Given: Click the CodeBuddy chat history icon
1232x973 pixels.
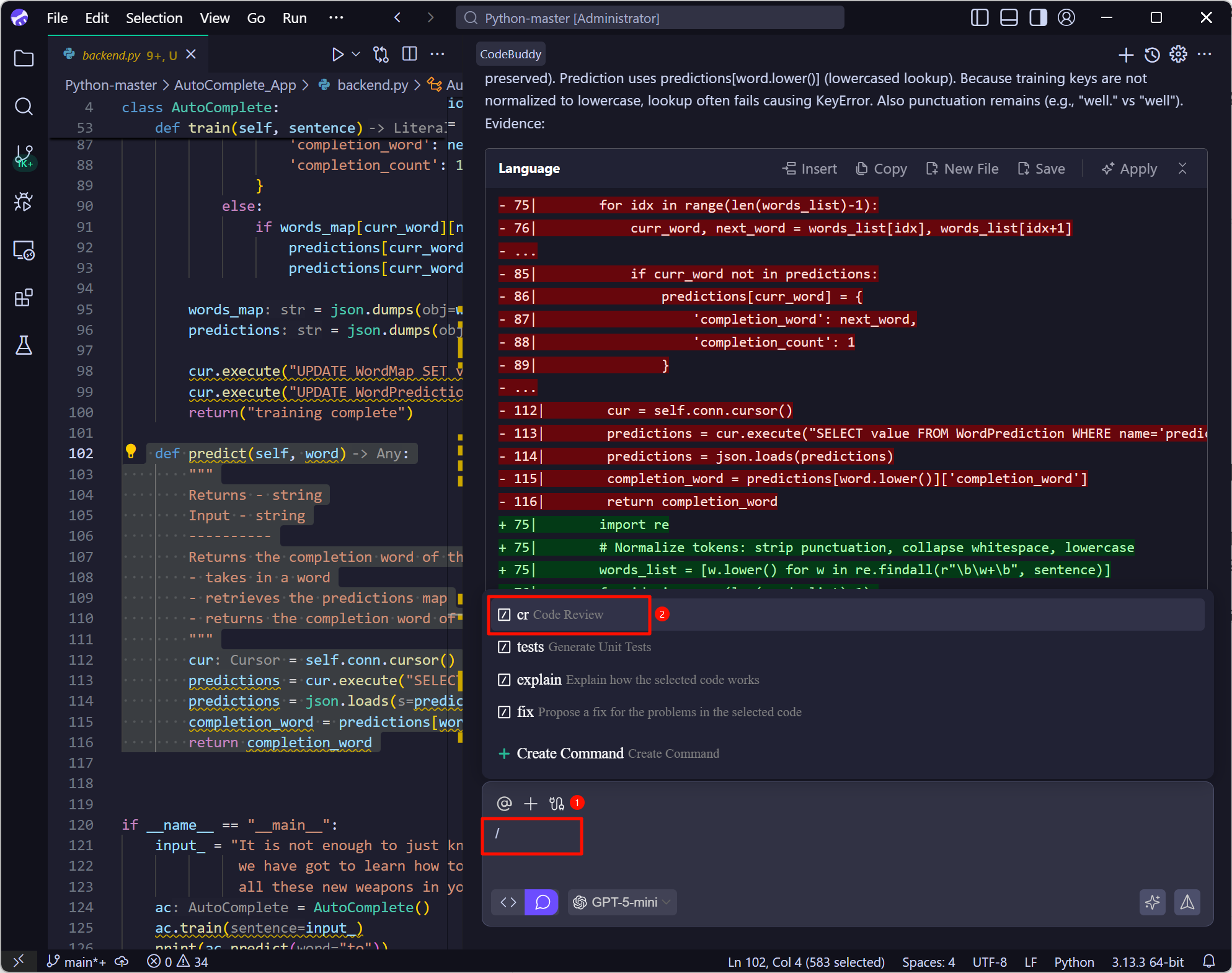Looking at the screenshot, I should 1152,55.
